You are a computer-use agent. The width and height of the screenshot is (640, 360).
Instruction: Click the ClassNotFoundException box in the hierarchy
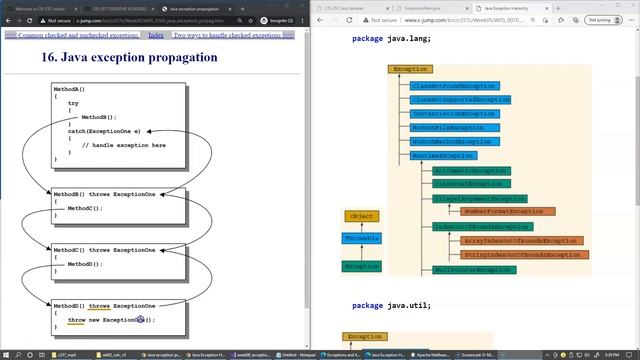point(455,86)
